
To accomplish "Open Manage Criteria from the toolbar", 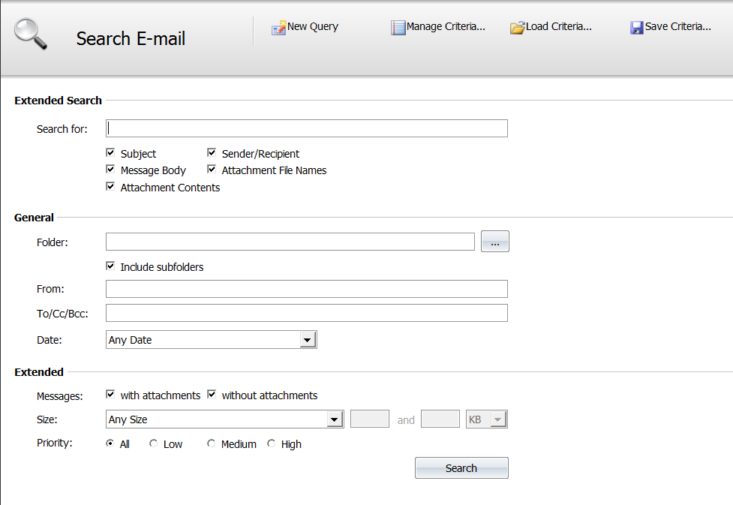I will click(x=438, y=27).
